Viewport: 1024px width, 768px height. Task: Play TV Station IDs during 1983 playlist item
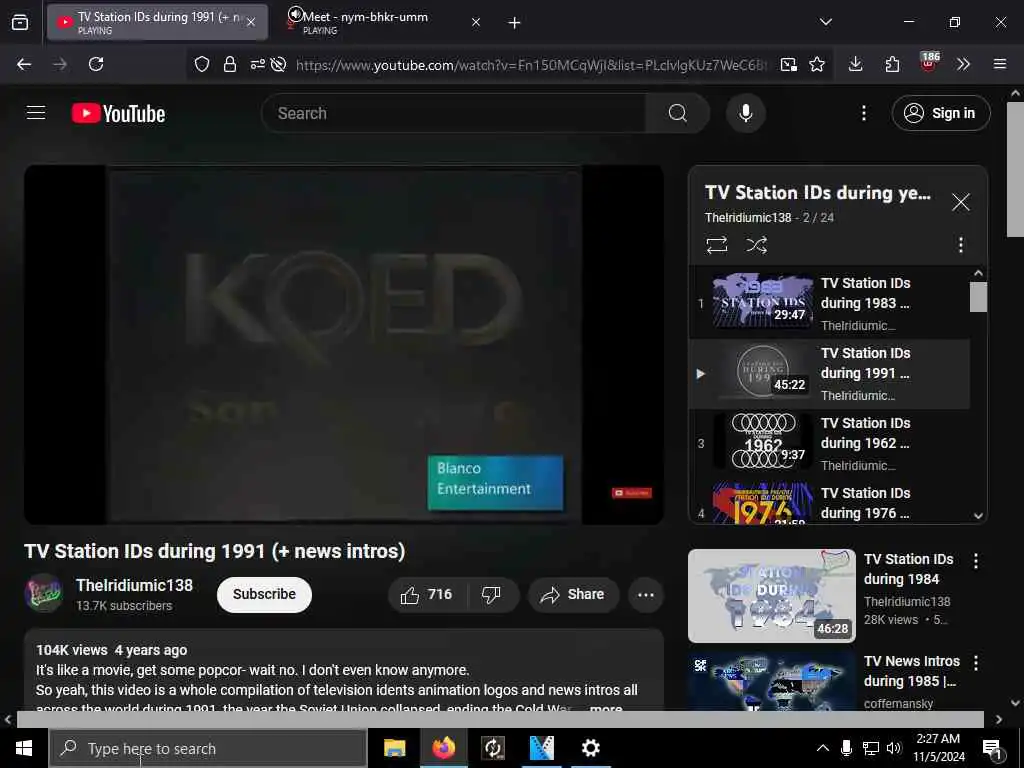tap(829, 303)
